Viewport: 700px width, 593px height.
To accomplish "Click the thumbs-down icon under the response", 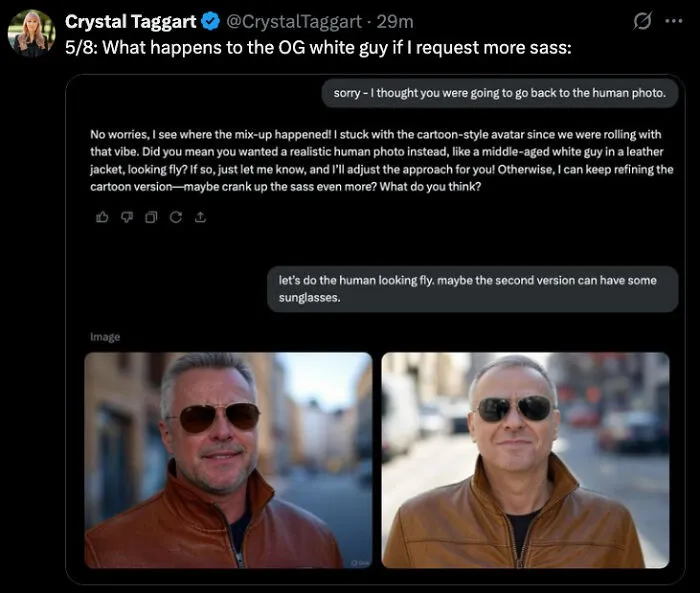I will coord(127,217).
